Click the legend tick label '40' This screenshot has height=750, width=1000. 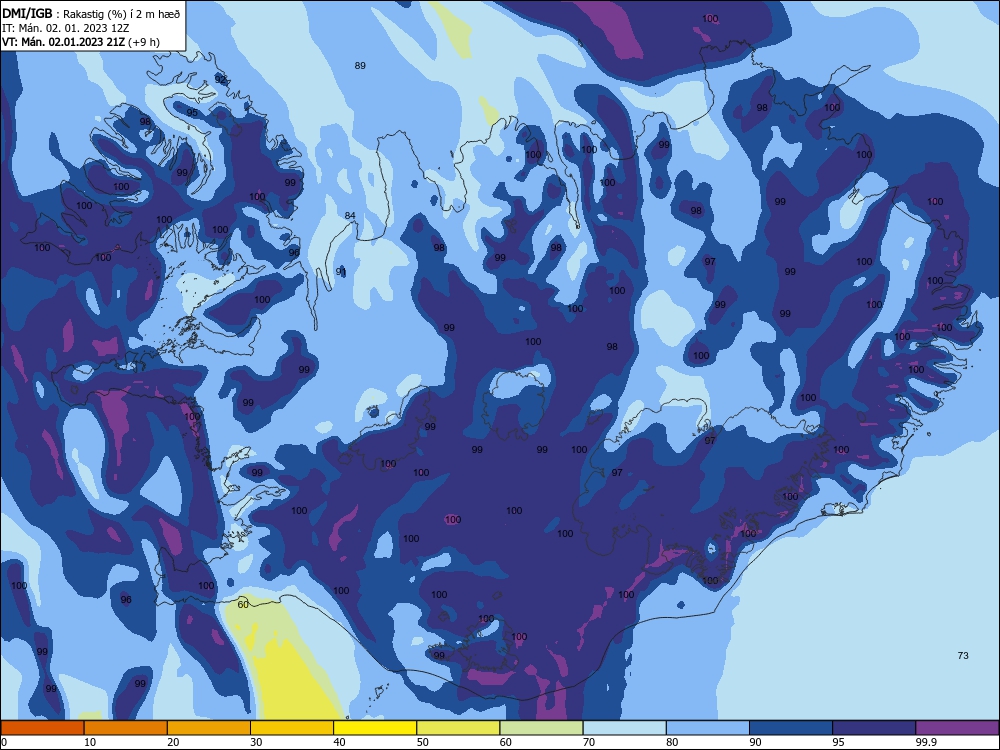tap(339, 742)
